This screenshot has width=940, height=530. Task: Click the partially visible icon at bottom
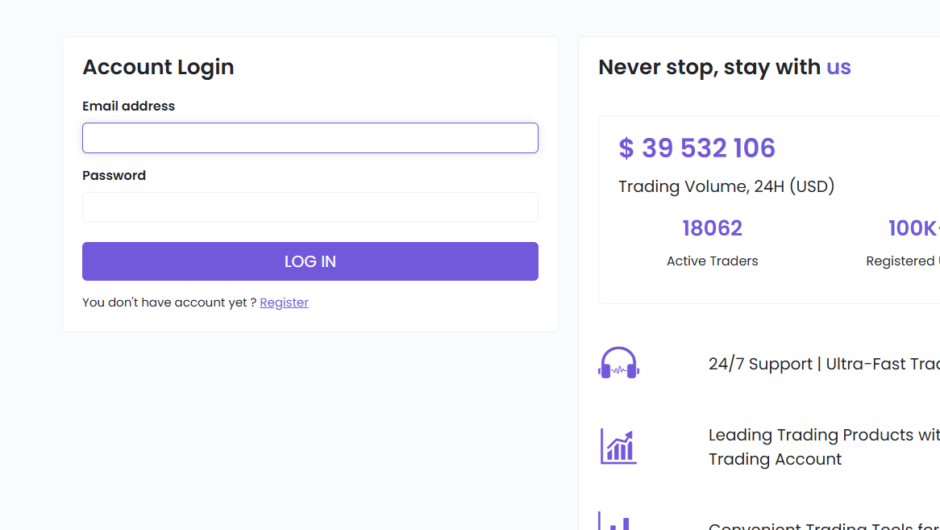pyautogui.click(x=616, y=521)
